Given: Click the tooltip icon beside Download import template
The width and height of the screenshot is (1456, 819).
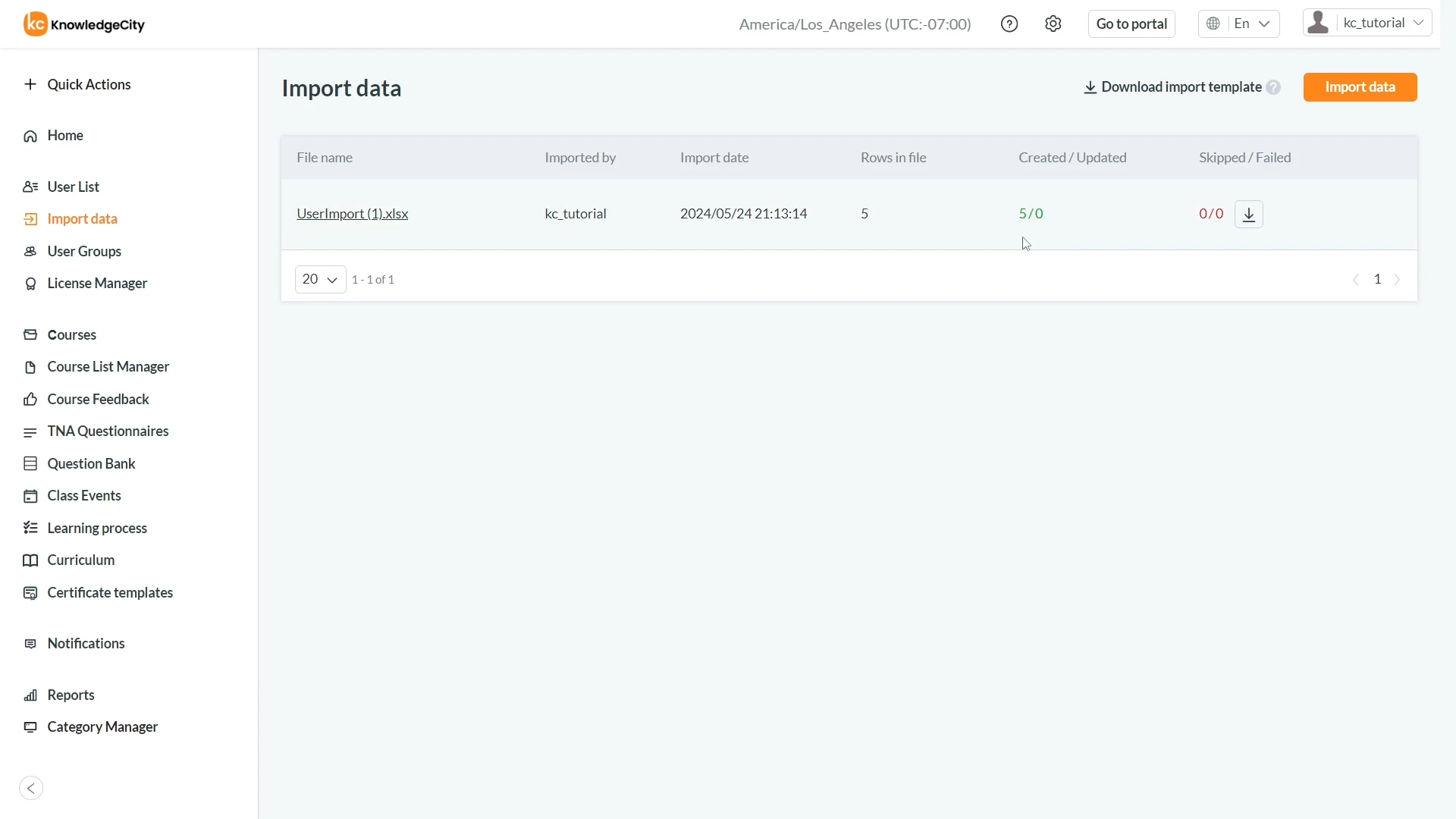Looking at the screenshot, I should [x=1274, y=87].
